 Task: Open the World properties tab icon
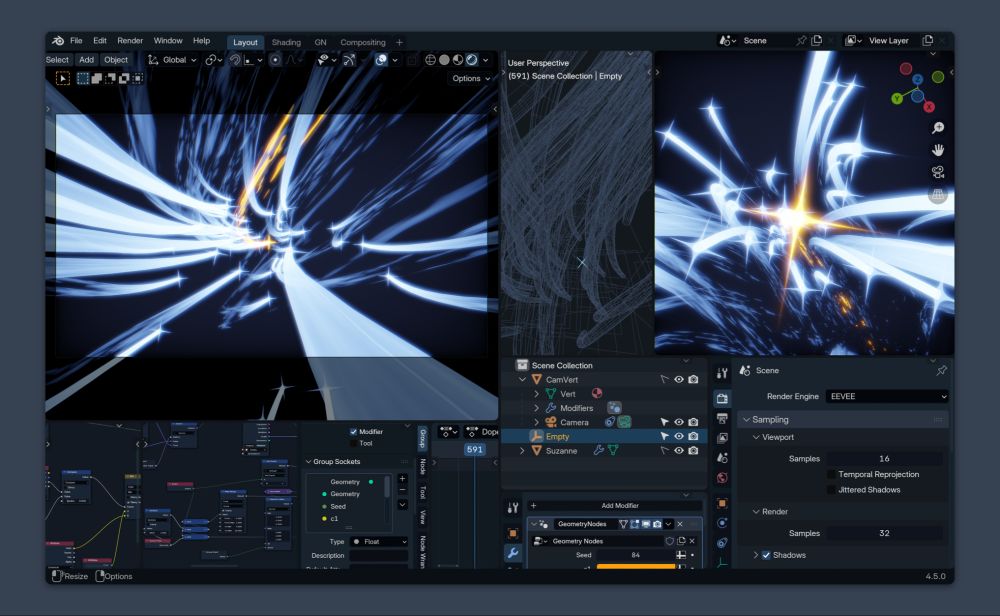coord(722,478)
